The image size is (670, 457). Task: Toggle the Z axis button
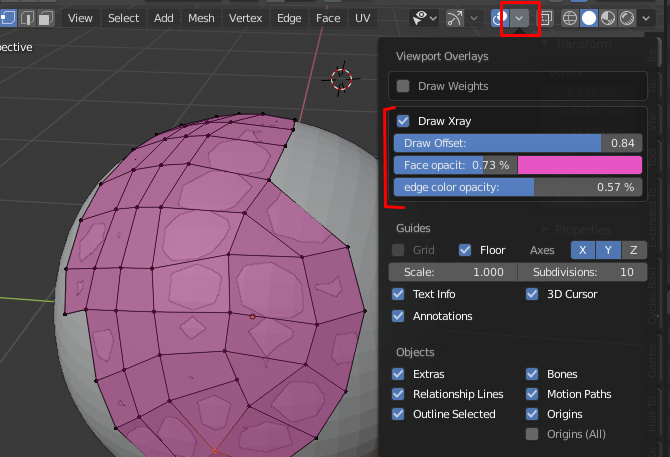[x=632, y=250]
